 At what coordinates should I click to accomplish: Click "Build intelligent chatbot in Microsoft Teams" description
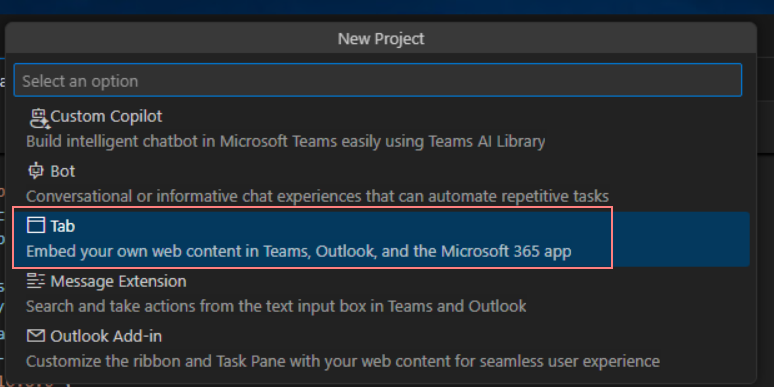coord(285,142)
